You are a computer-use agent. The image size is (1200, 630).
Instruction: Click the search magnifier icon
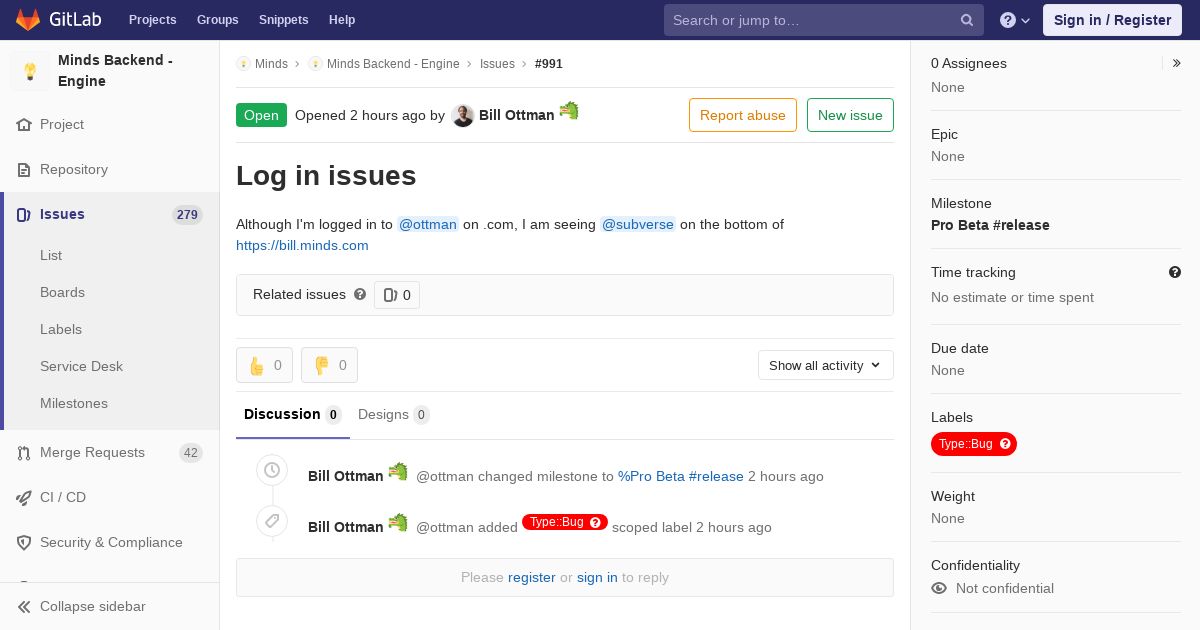coord(967,20)
